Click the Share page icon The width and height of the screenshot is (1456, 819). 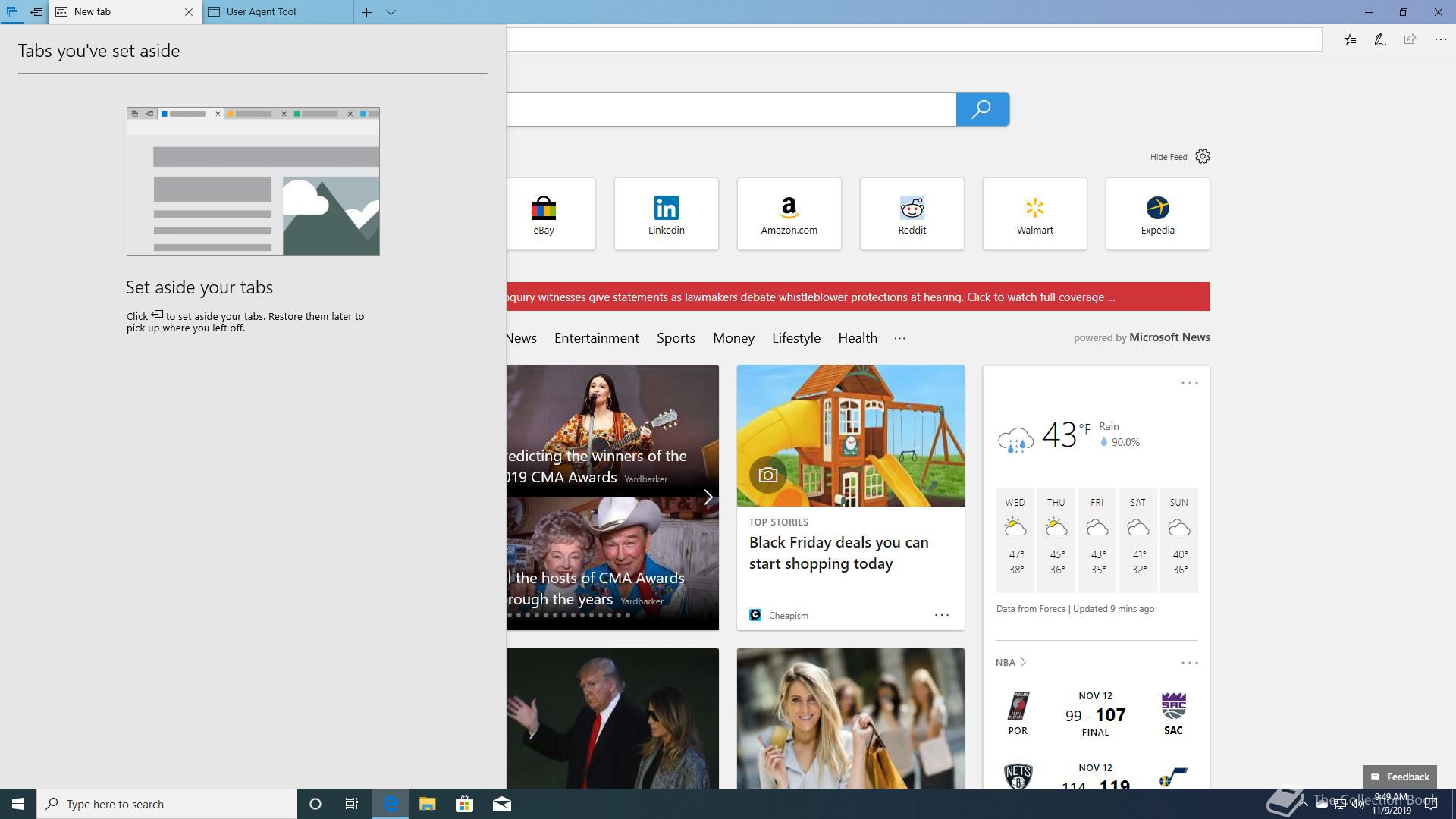click(1410, 39)
